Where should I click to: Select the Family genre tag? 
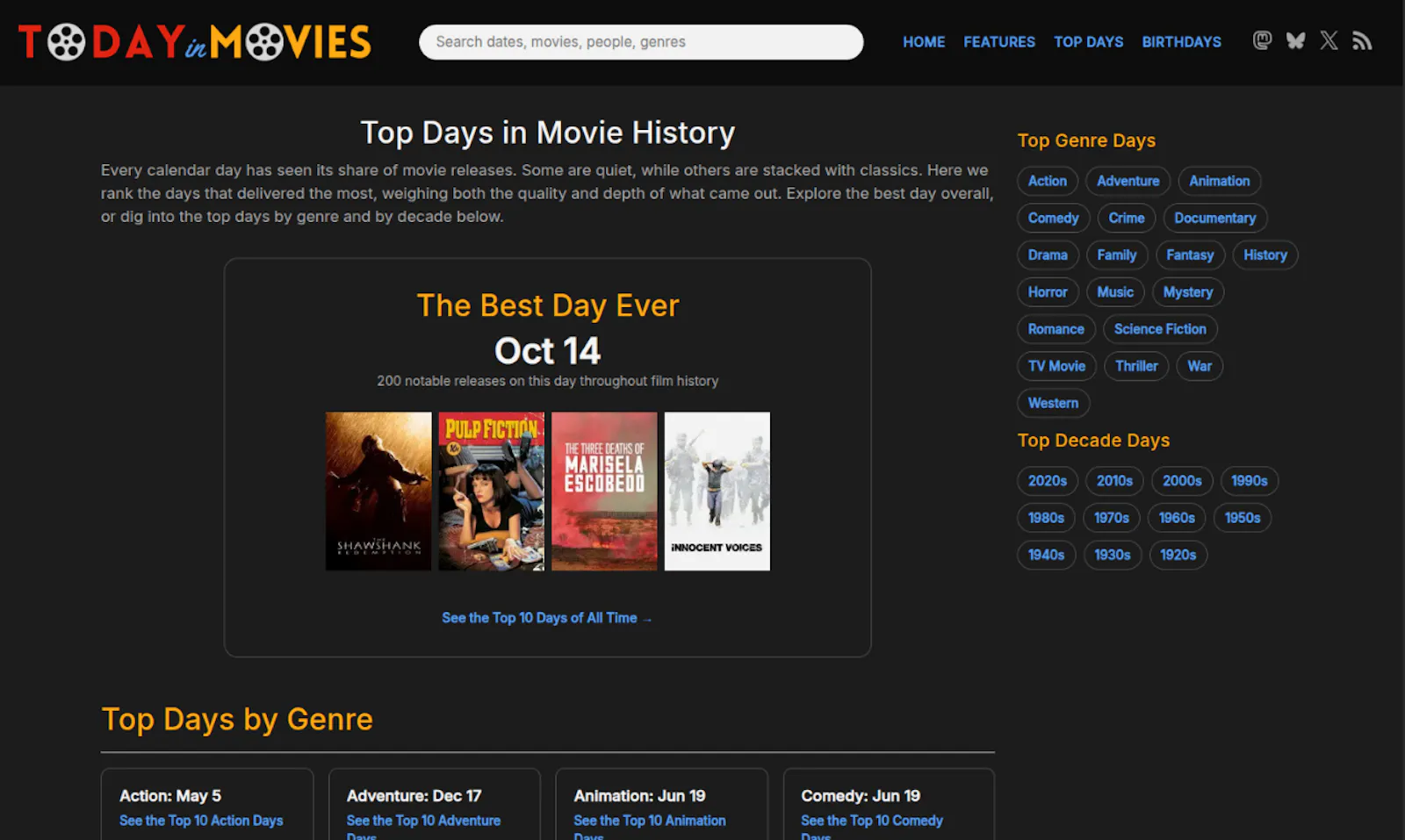pyautogui.click(x=1117, y=255)
